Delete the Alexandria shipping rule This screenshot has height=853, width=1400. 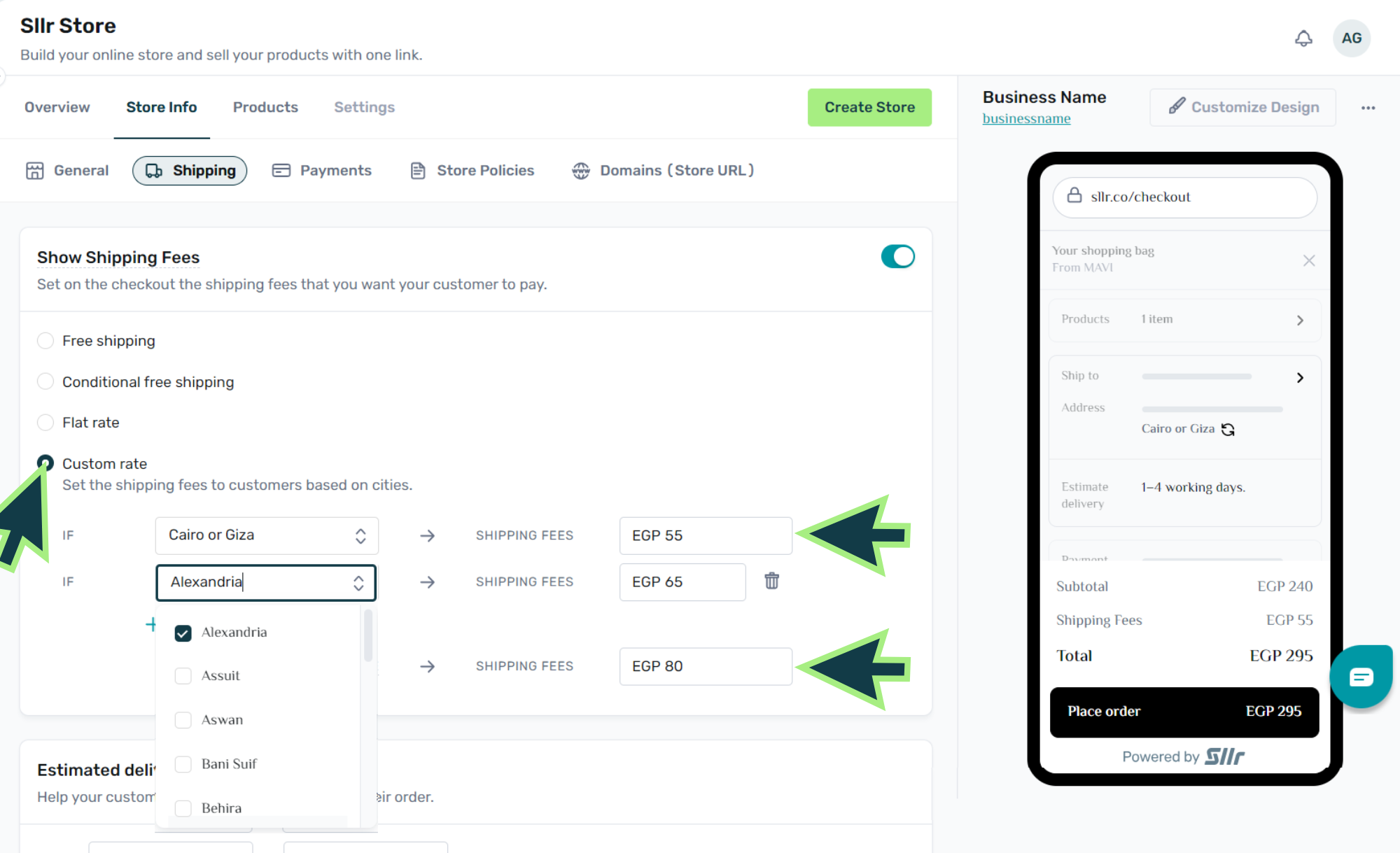[x=771, y=581]
